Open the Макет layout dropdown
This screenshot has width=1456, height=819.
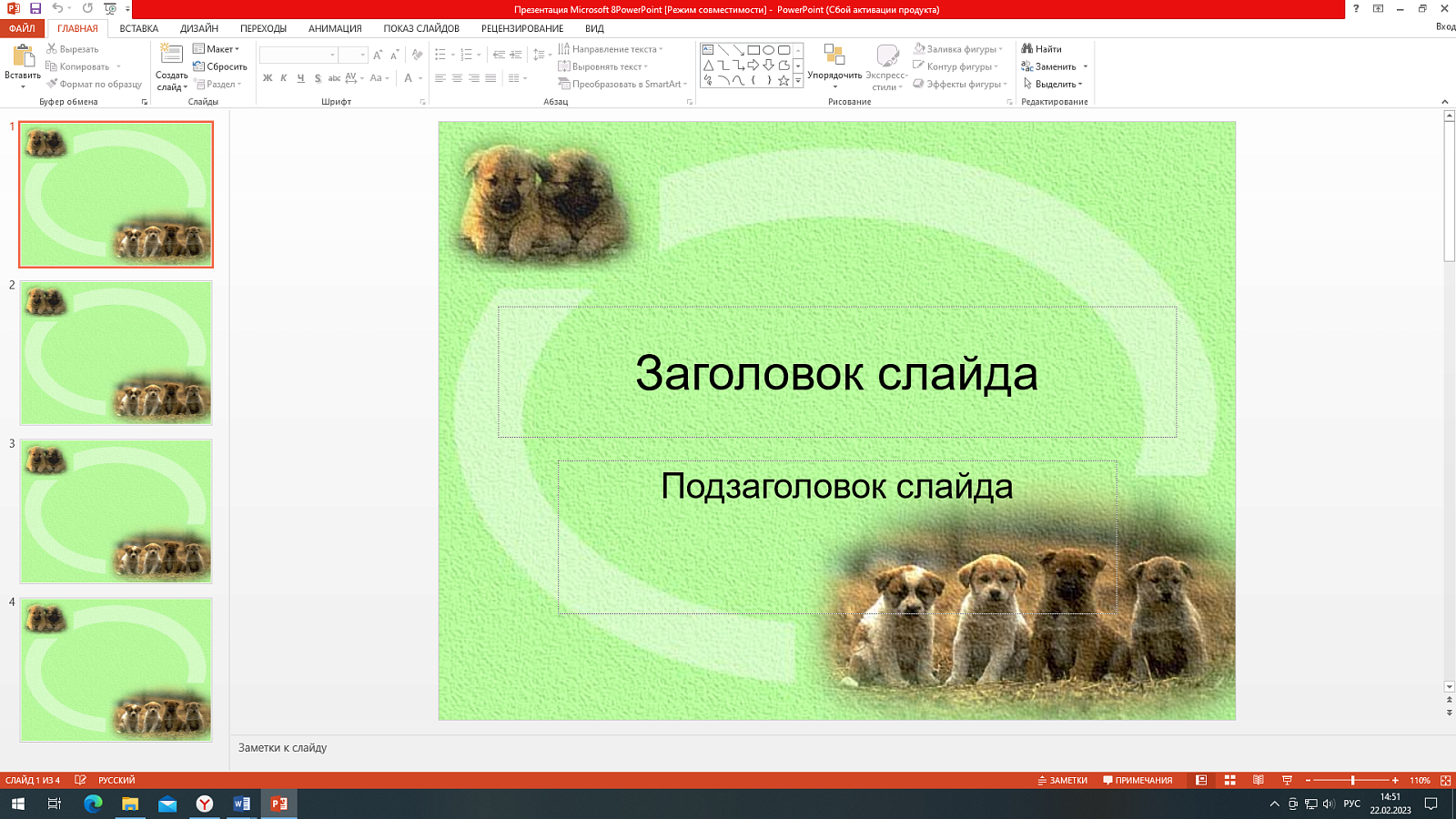(x=217, y=49)
